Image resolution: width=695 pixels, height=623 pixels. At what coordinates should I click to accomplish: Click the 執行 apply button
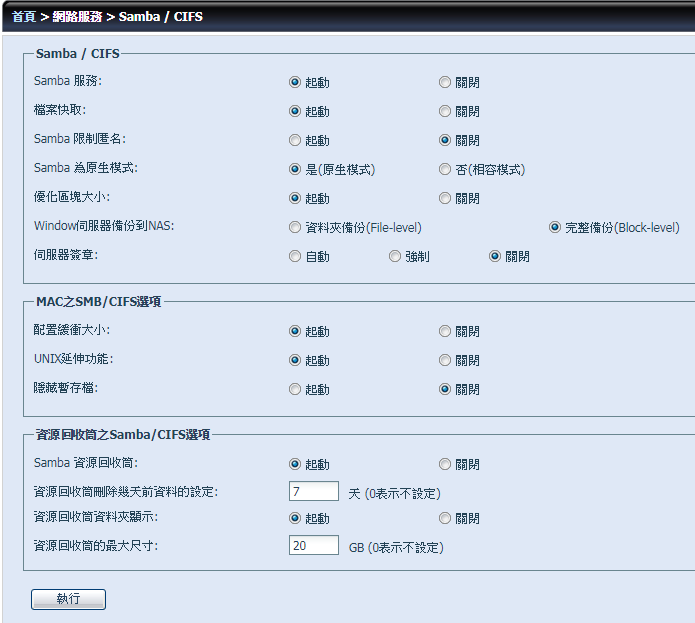click(68, 599)
